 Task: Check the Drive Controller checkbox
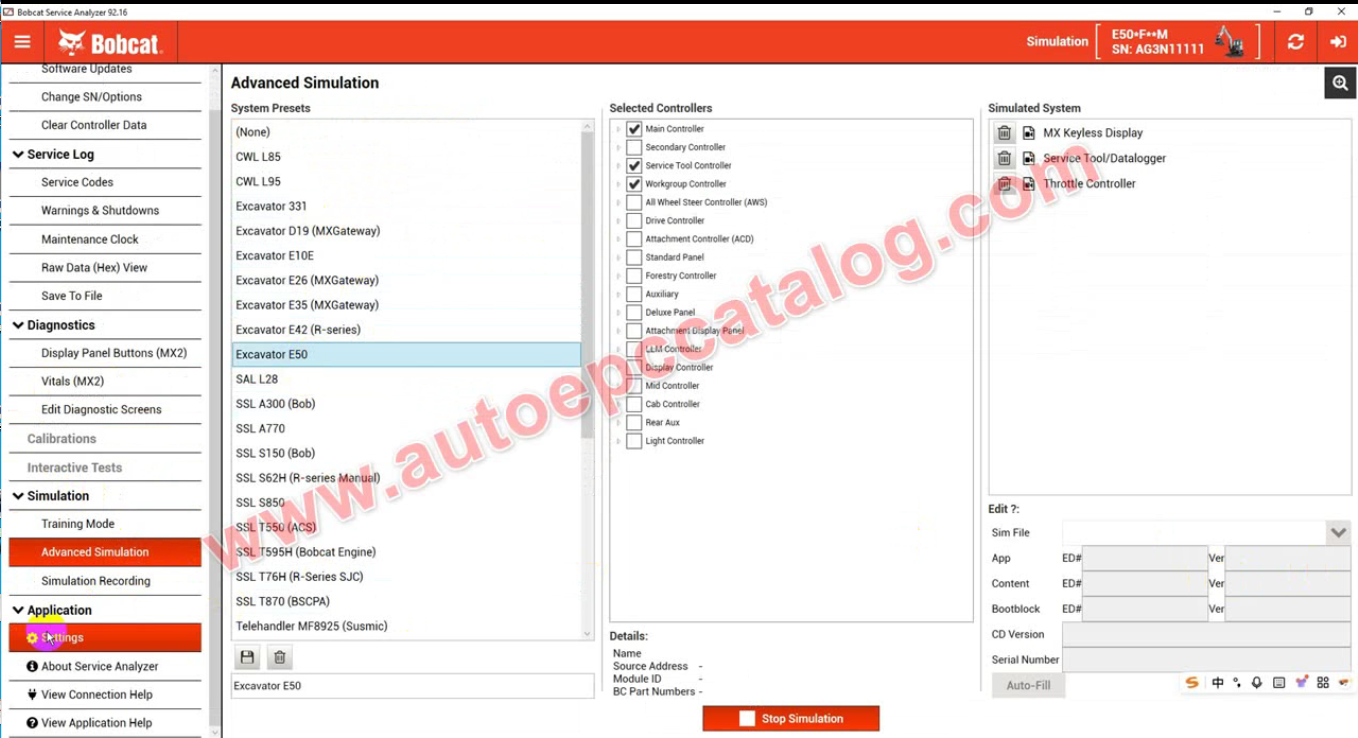(x=634, y=221)
